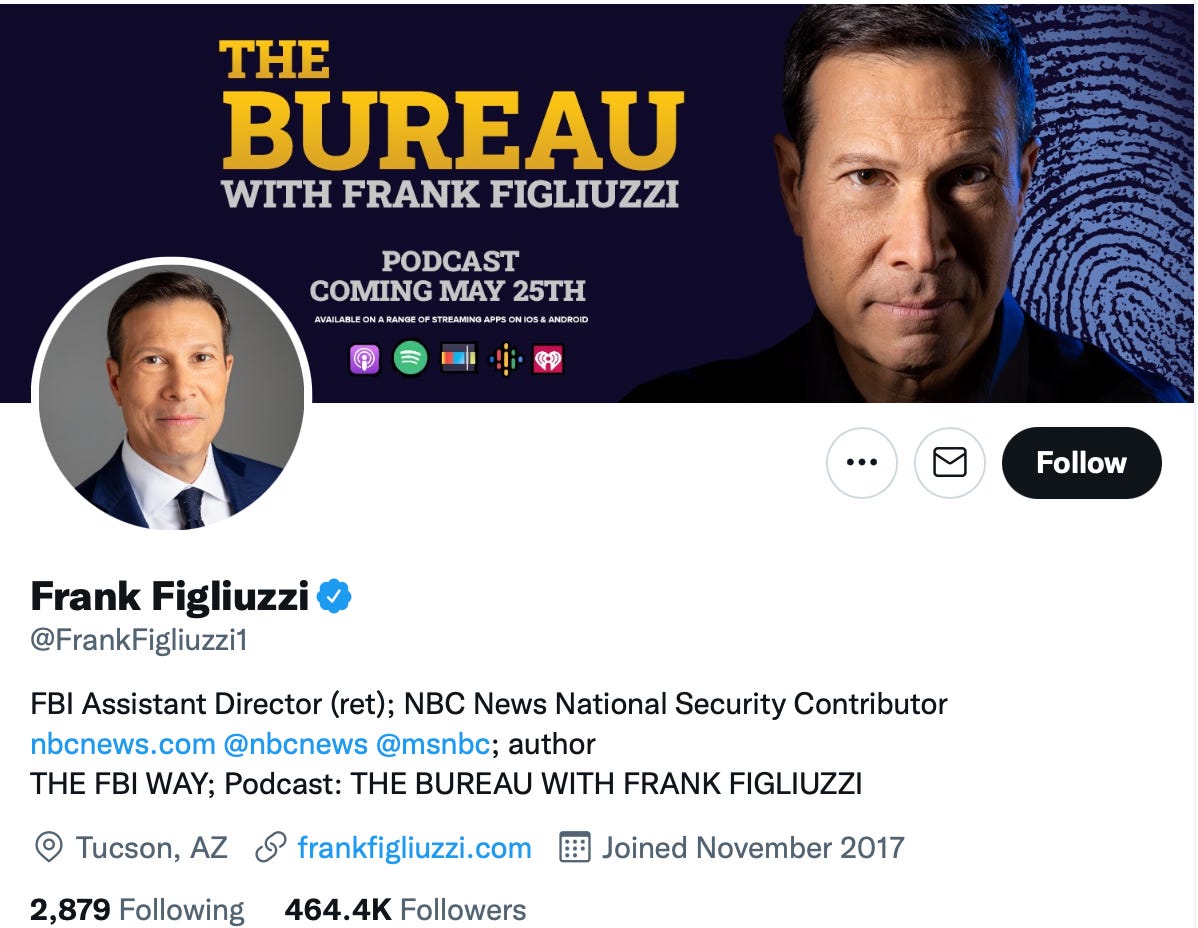Click the red iHeartRadio icon in banner
This screenshot has width=1198, height=928.
[548, 358]
